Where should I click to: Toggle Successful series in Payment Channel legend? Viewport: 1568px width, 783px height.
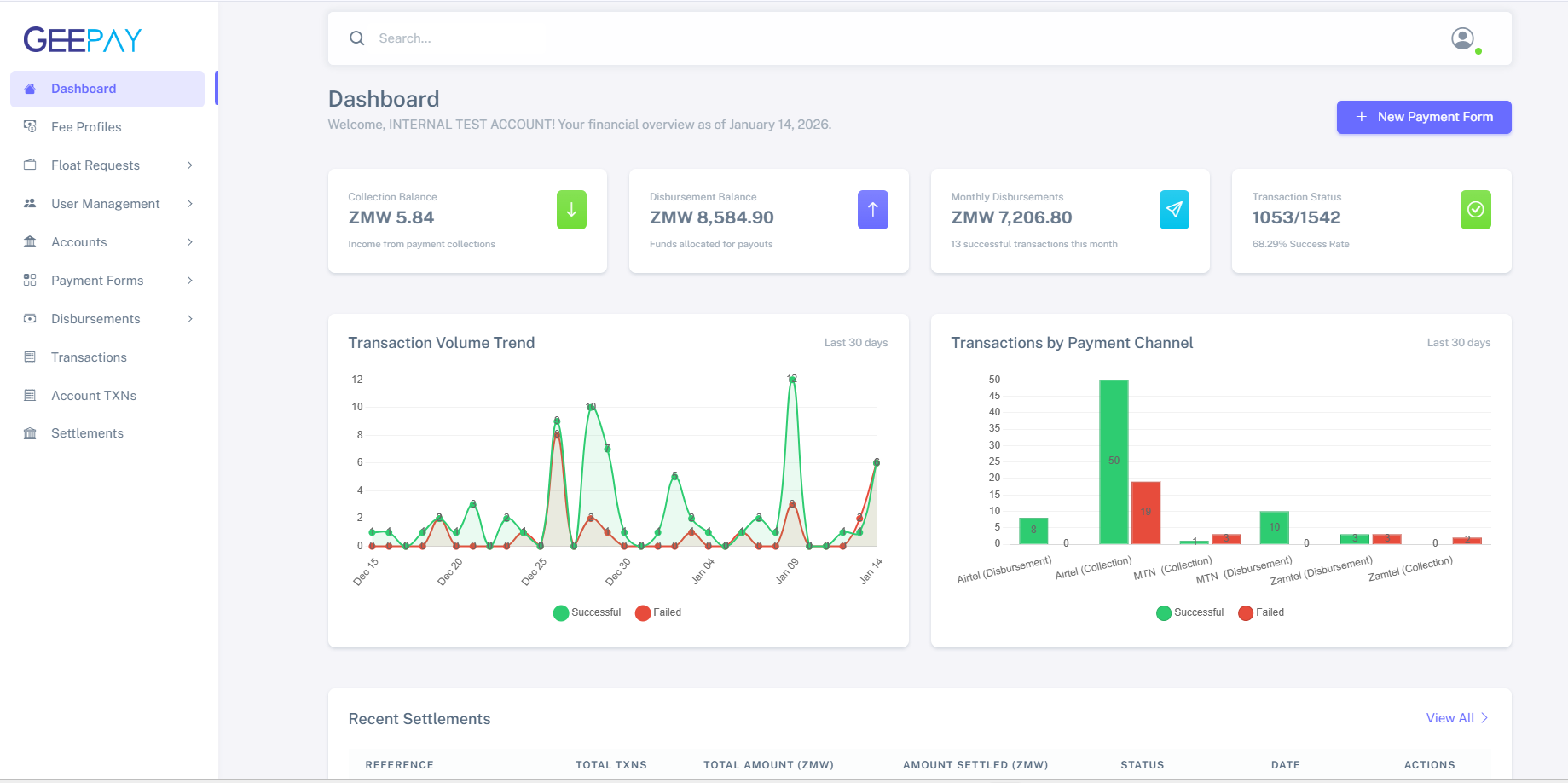1190,612
